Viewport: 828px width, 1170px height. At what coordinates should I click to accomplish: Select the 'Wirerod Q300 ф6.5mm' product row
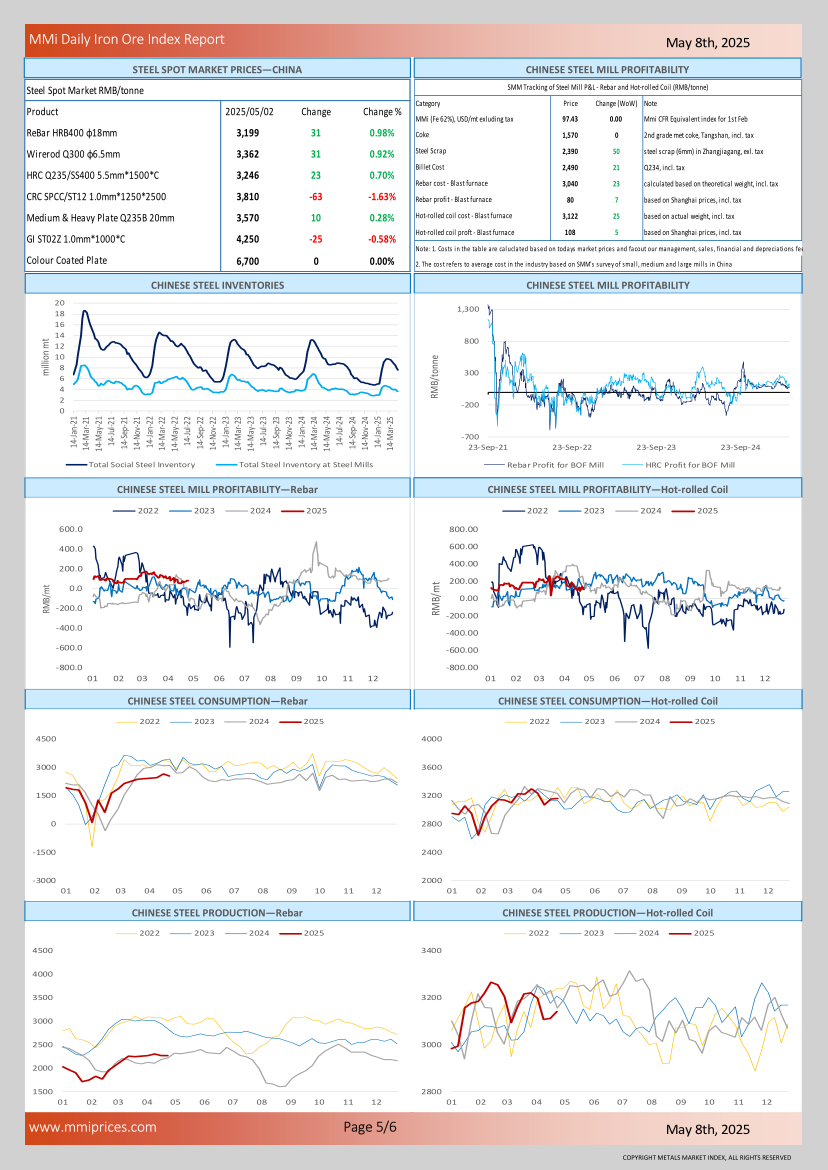(x=217, y=154)
